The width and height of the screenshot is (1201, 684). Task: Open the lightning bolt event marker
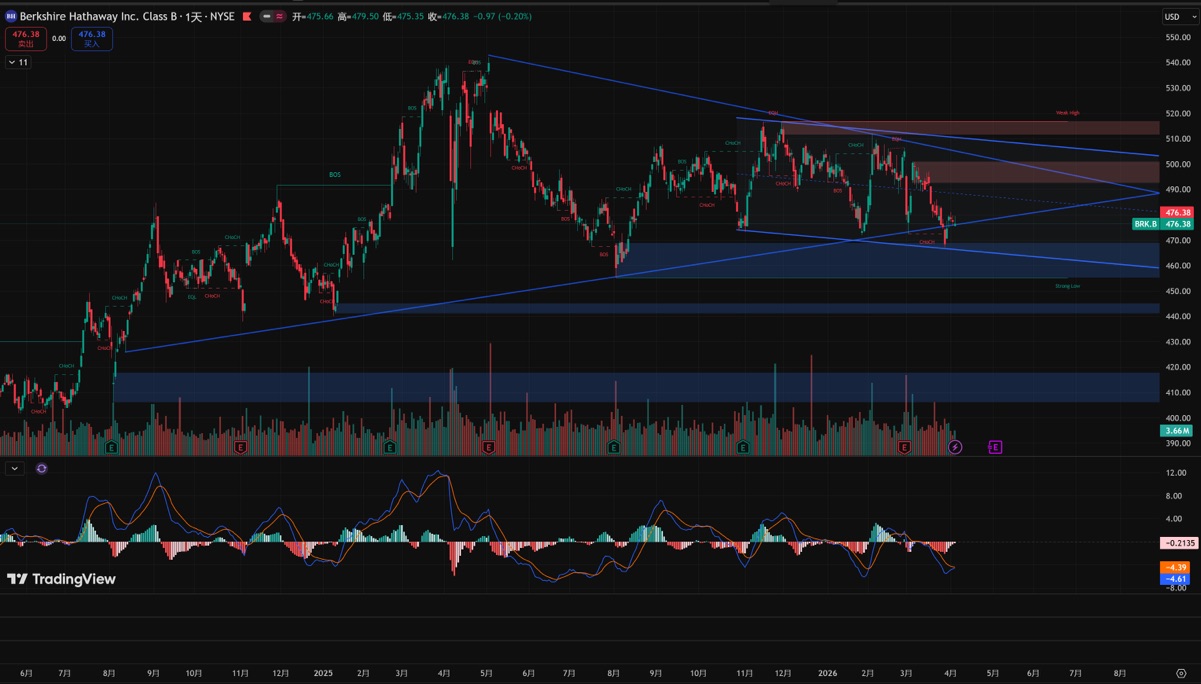click(x=955, y=447)
